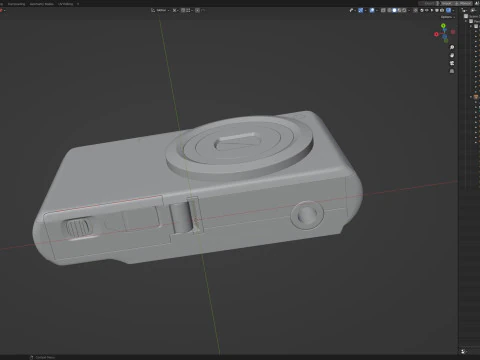Click the pan view hand icon

(x=452, y=55)
